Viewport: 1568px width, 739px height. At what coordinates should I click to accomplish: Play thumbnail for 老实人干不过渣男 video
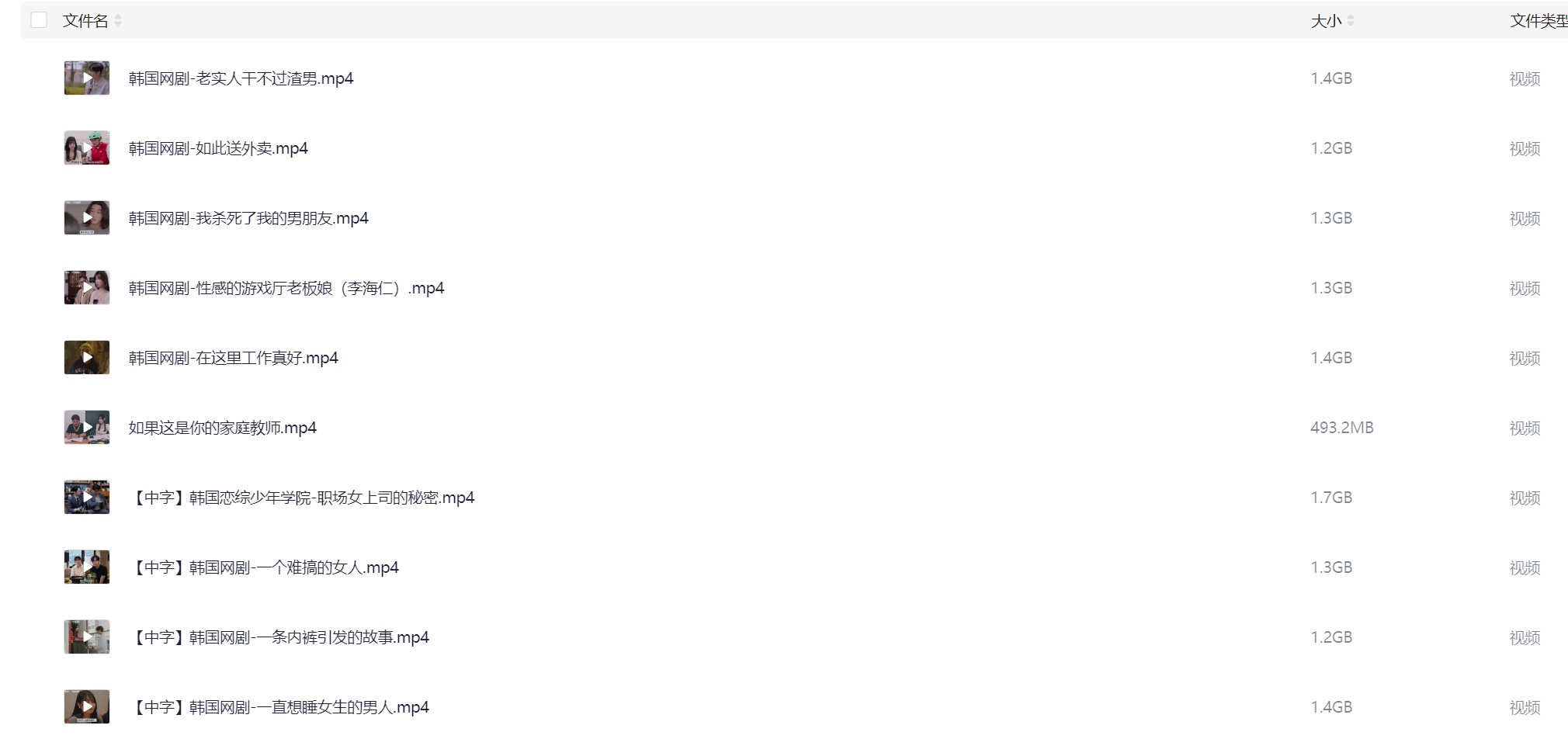click(87, 78)
